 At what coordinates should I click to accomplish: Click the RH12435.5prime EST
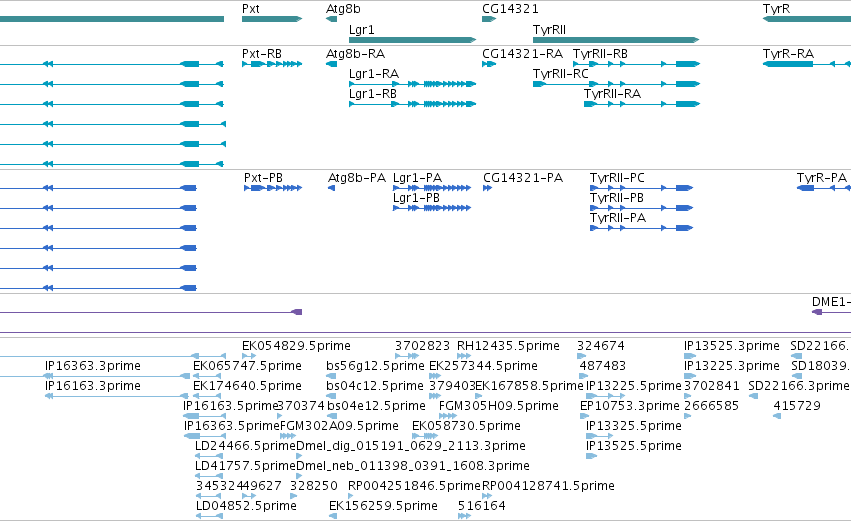coord(464,356)
